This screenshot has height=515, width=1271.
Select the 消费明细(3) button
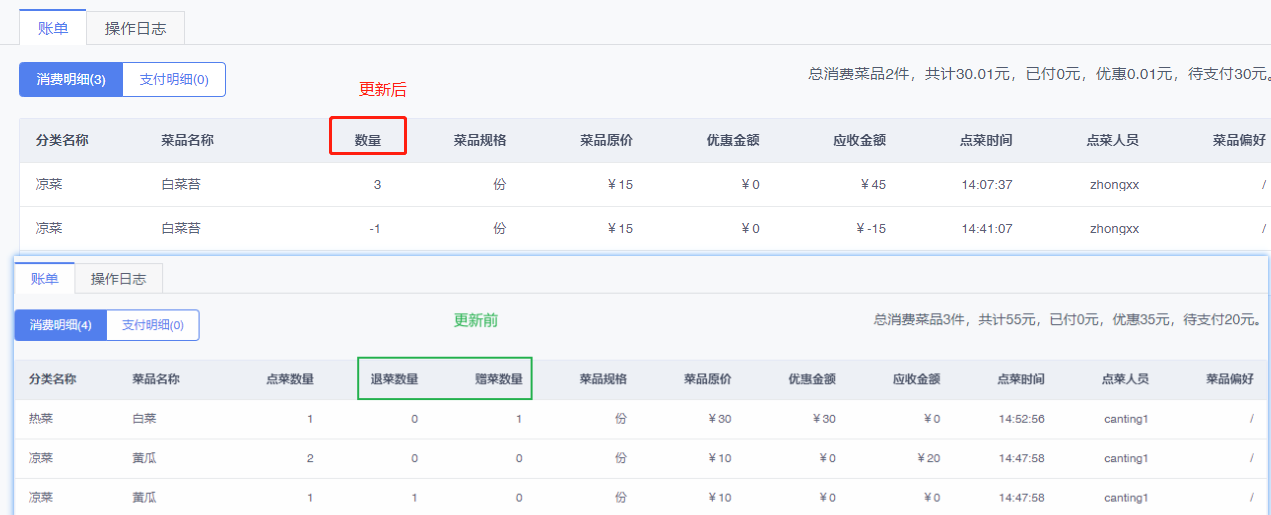[71, 80]
